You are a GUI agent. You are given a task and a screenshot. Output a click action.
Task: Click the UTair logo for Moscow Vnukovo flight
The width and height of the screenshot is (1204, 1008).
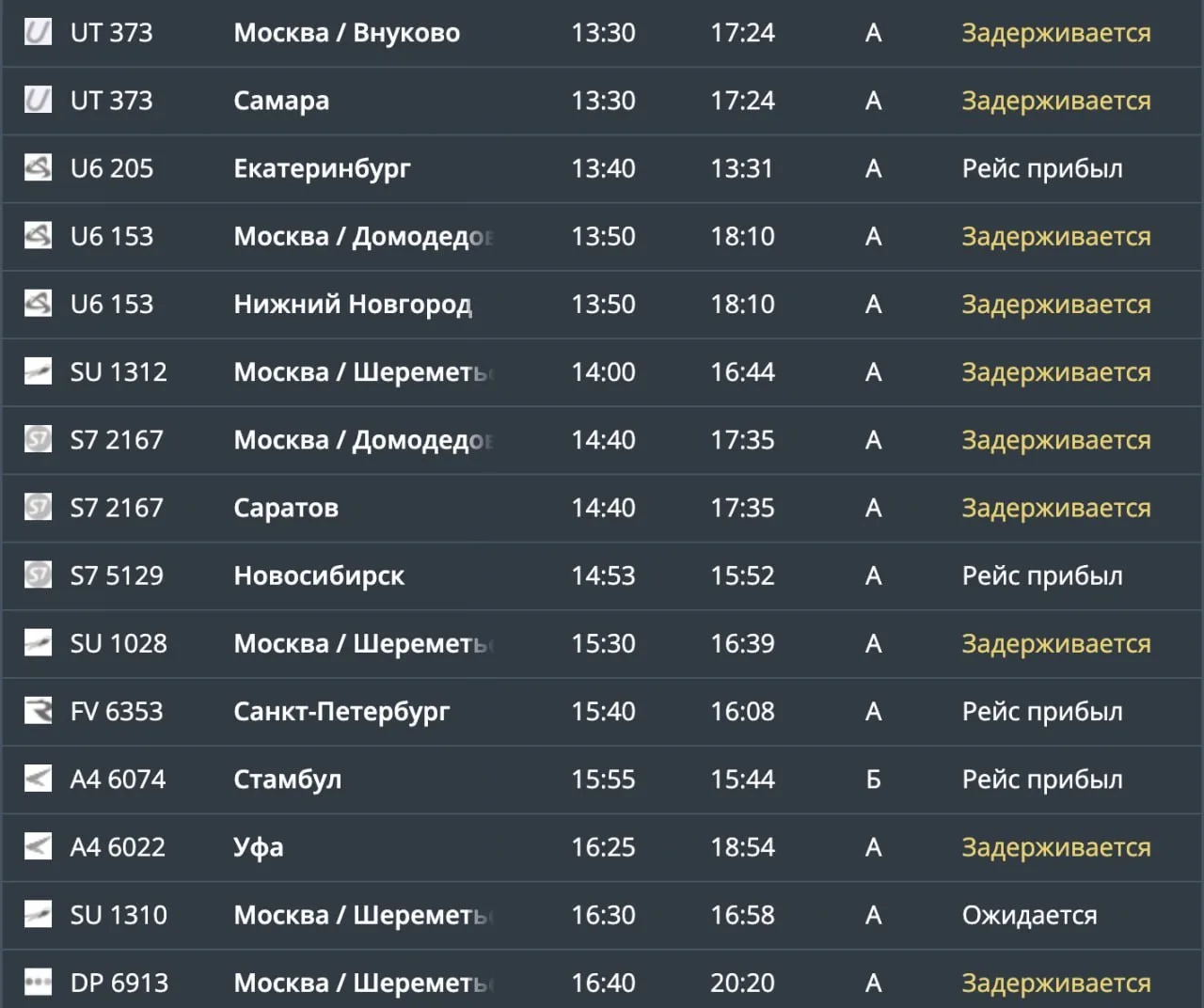pyautogui.click(x=38, y=32)
